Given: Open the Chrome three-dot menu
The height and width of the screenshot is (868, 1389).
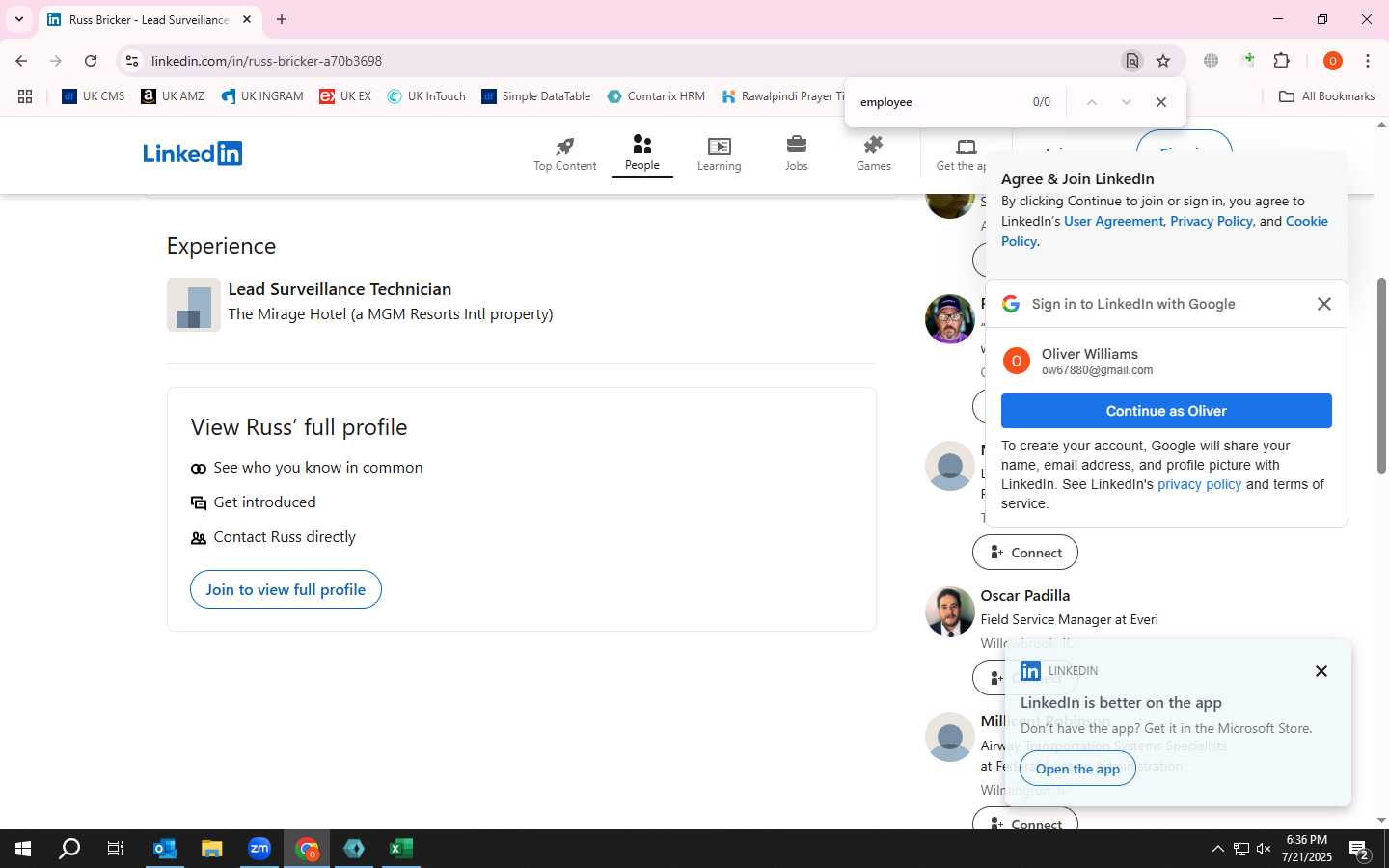Looking at the screenshot, I should tap(1368, 61).
